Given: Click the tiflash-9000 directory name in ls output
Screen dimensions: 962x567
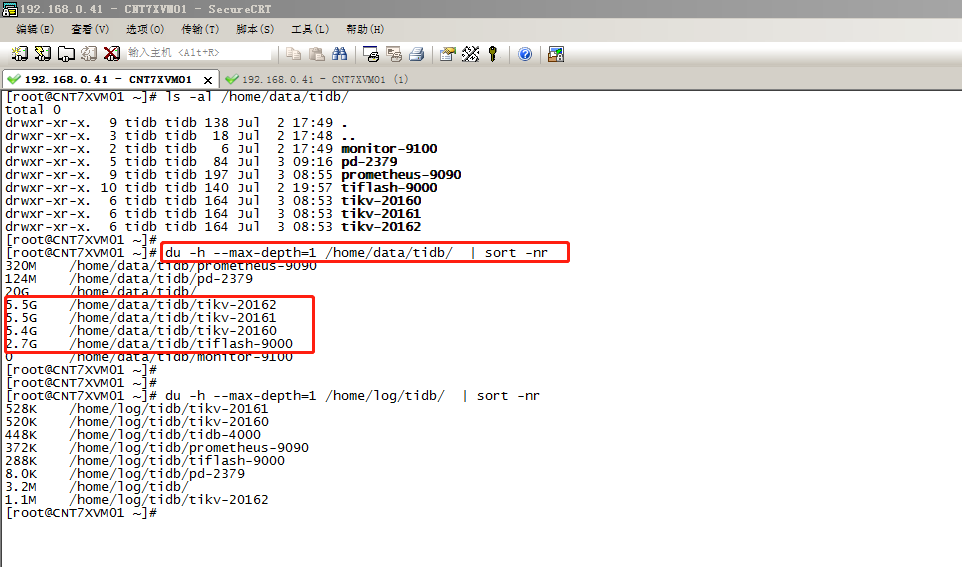Looking at the screenshot, I should (x=390, y=187).
